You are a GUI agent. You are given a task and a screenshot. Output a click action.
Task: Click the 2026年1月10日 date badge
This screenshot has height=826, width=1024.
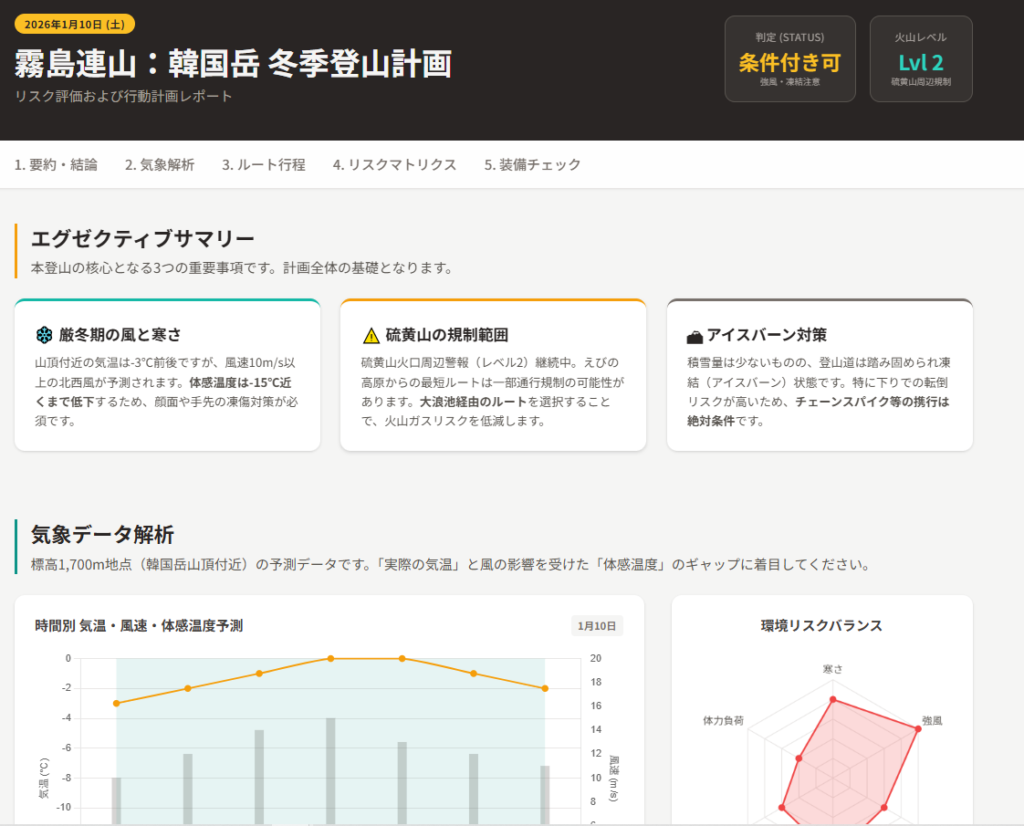click(x=75, y=24)
